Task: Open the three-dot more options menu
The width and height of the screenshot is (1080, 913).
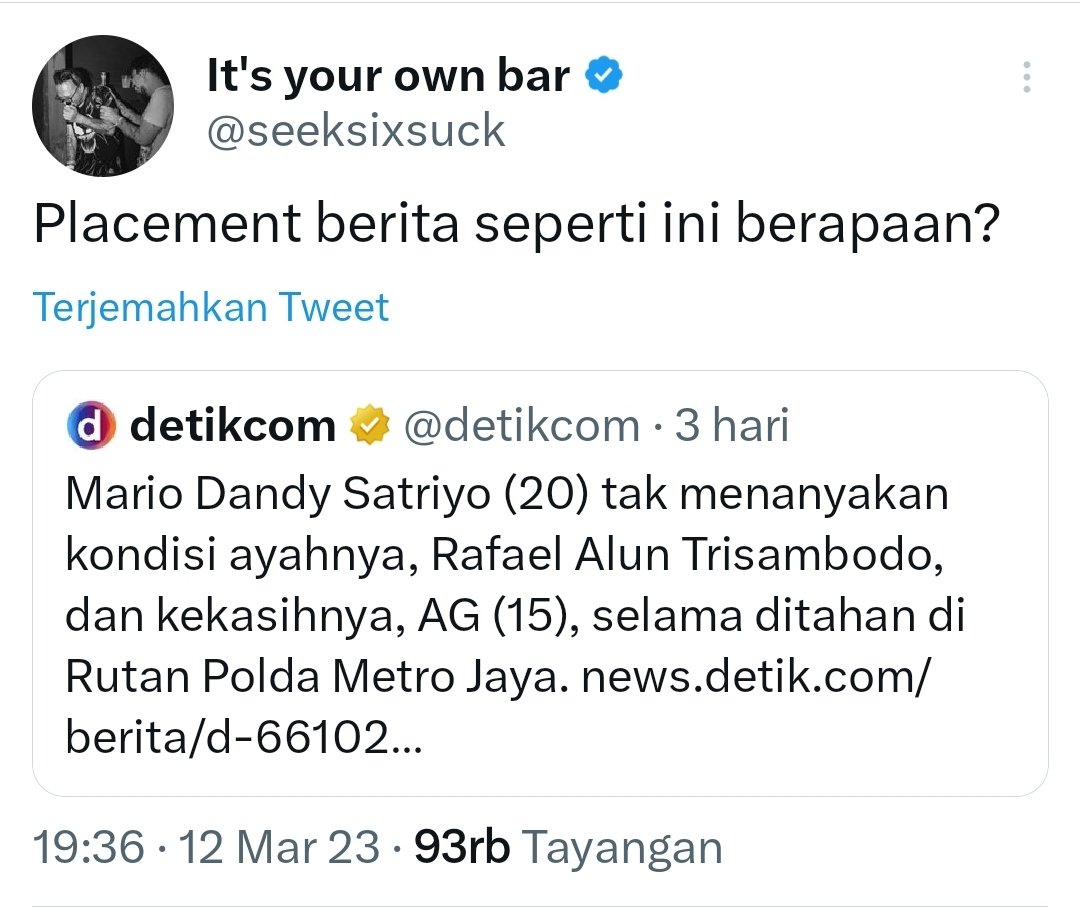Action: 1026,77
